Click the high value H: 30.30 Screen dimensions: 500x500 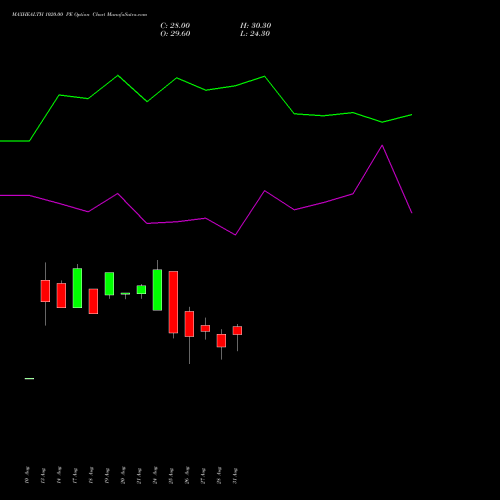point(255,26)
